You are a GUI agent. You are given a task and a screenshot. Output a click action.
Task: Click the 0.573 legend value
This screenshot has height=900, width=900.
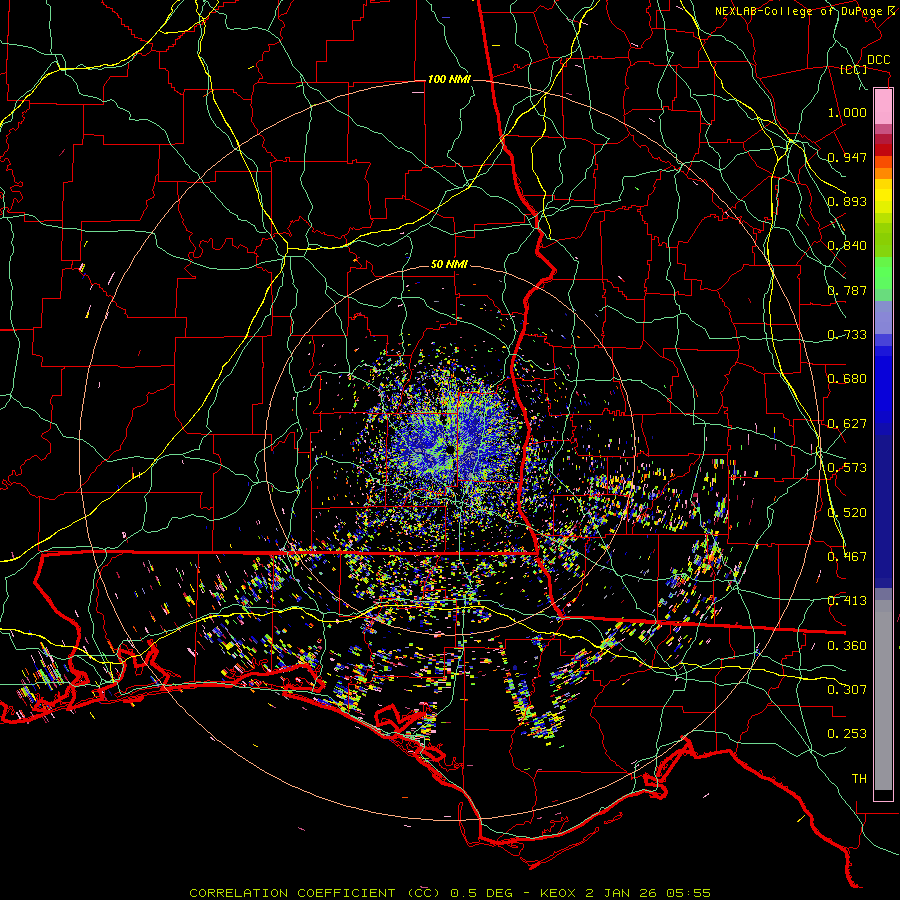[x=847, y=468]
